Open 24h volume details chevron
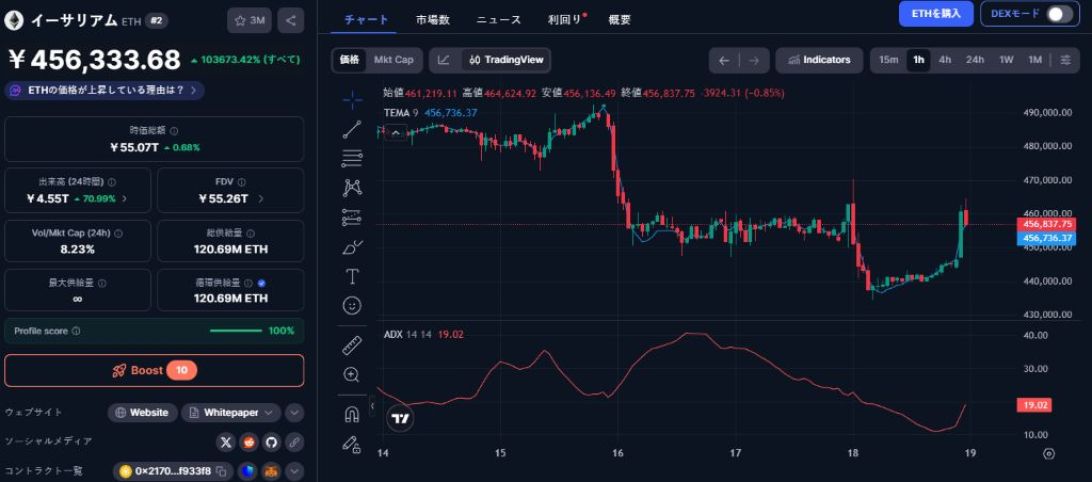Screen dimensions: 1092x482 pyautogui.click(x=125, y=199)
